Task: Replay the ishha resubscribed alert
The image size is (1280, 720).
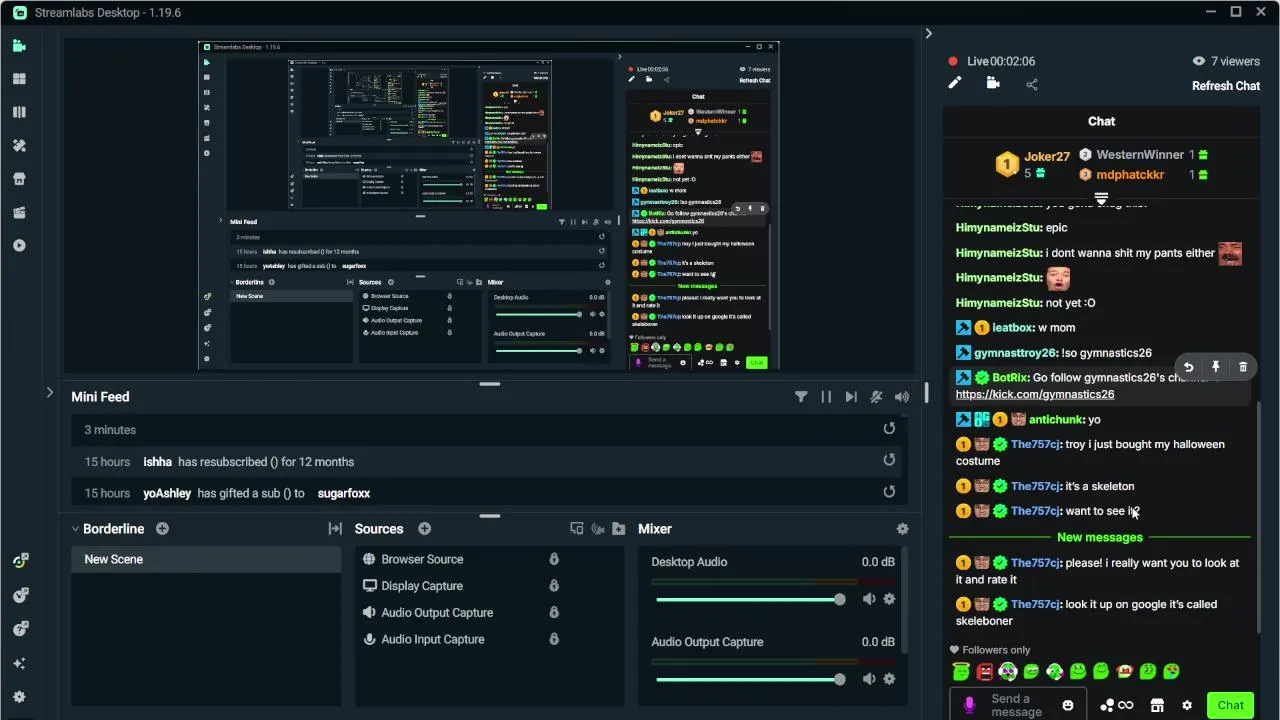Action: [x=889, y=460]
